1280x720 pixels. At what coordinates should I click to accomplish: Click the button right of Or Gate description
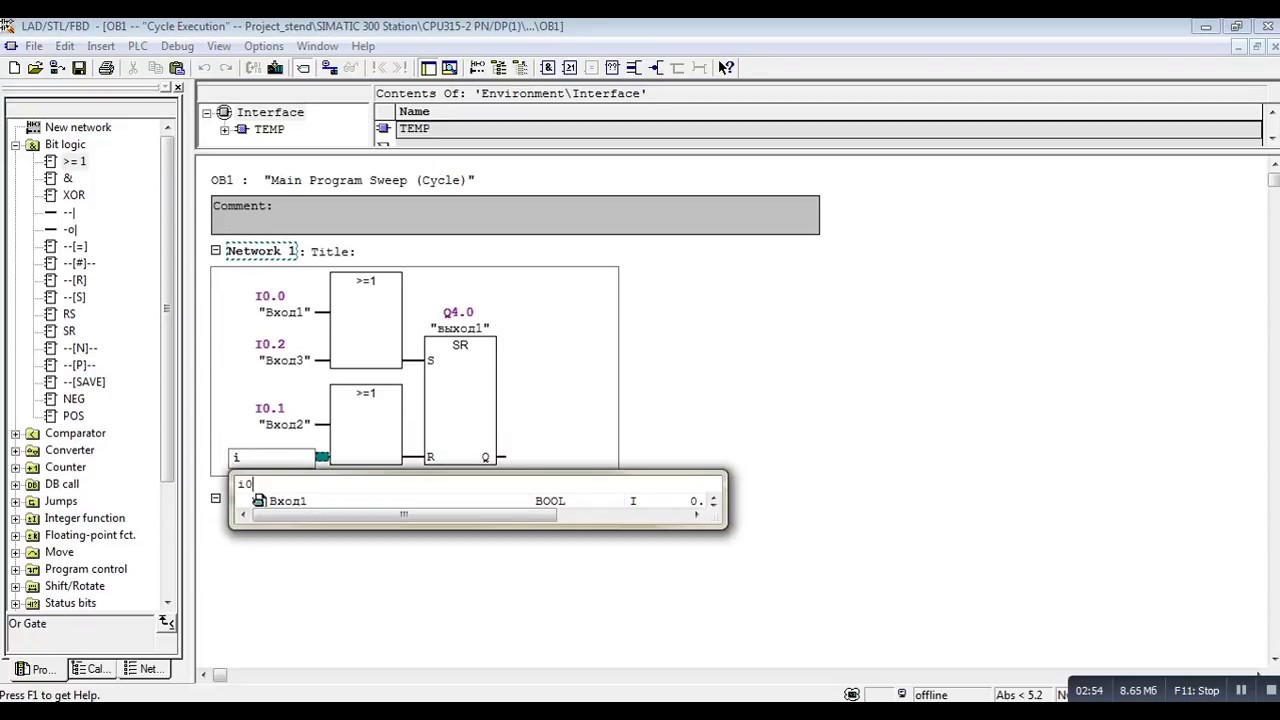167,623
